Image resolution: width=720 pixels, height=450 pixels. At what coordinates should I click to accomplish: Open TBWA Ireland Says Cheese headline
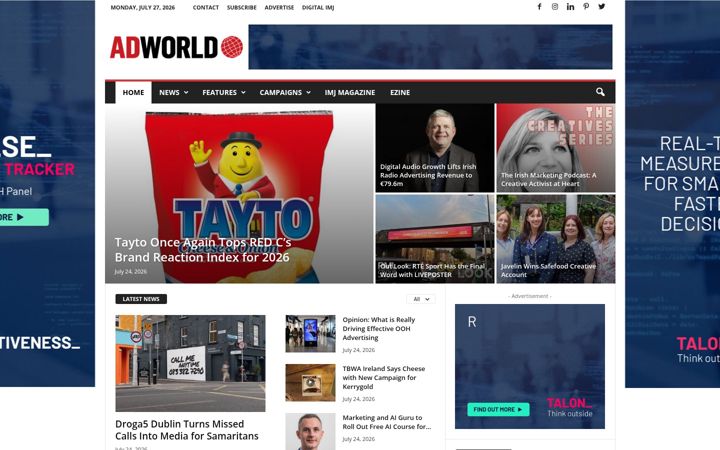384,377
